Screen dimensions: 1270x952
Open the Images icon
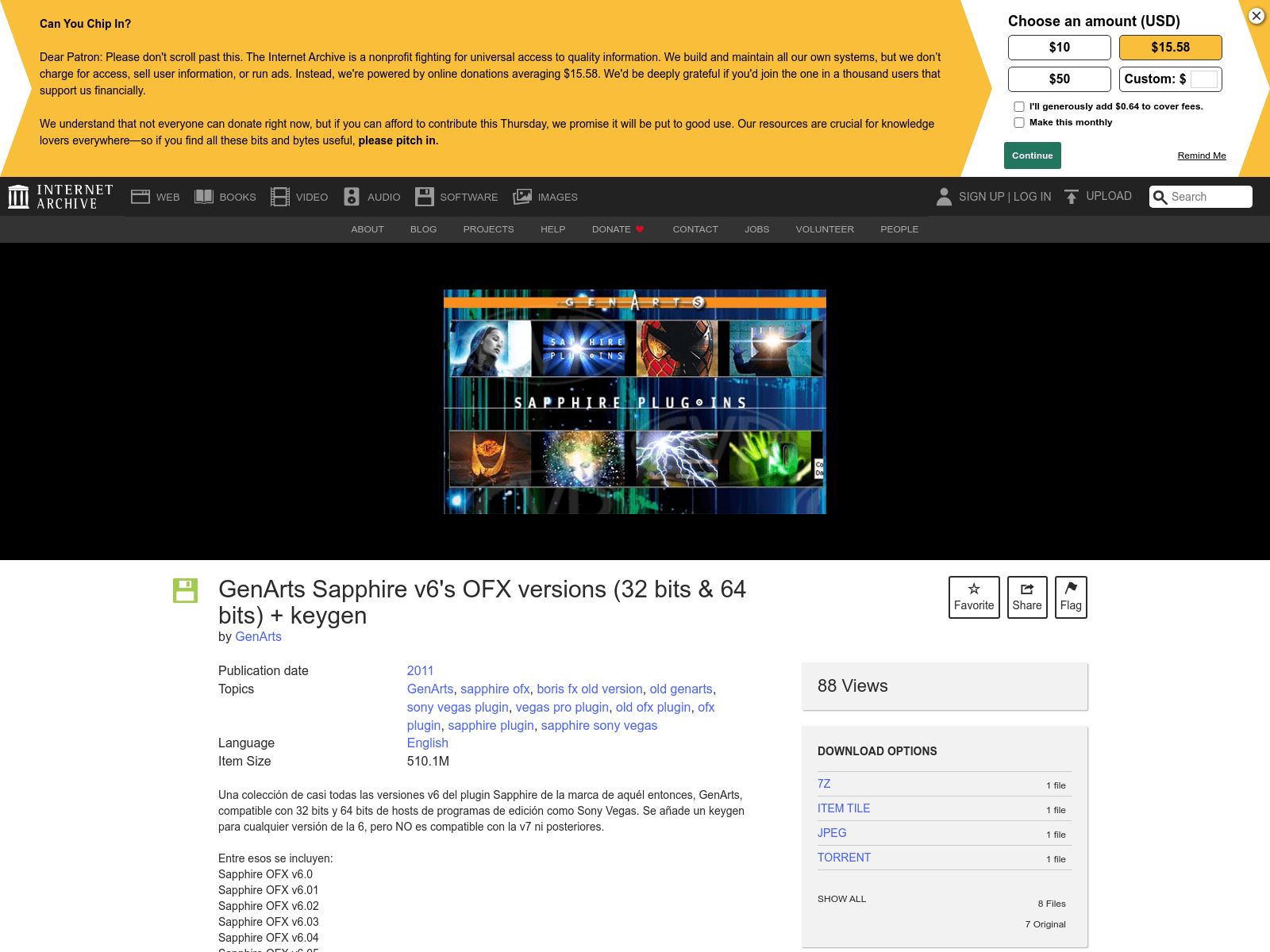(522, 197)
